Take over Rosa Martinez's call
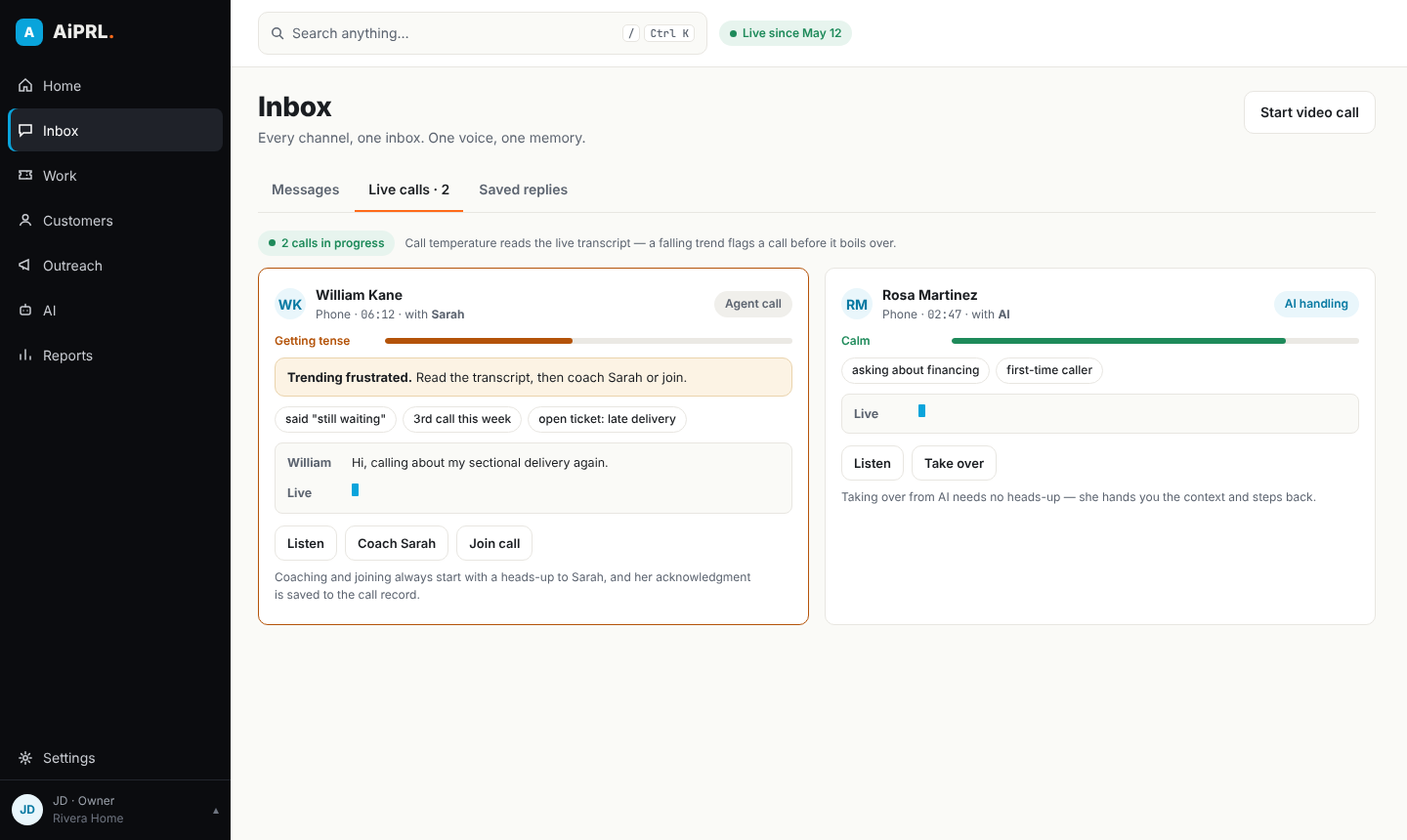 click(954, 463)
